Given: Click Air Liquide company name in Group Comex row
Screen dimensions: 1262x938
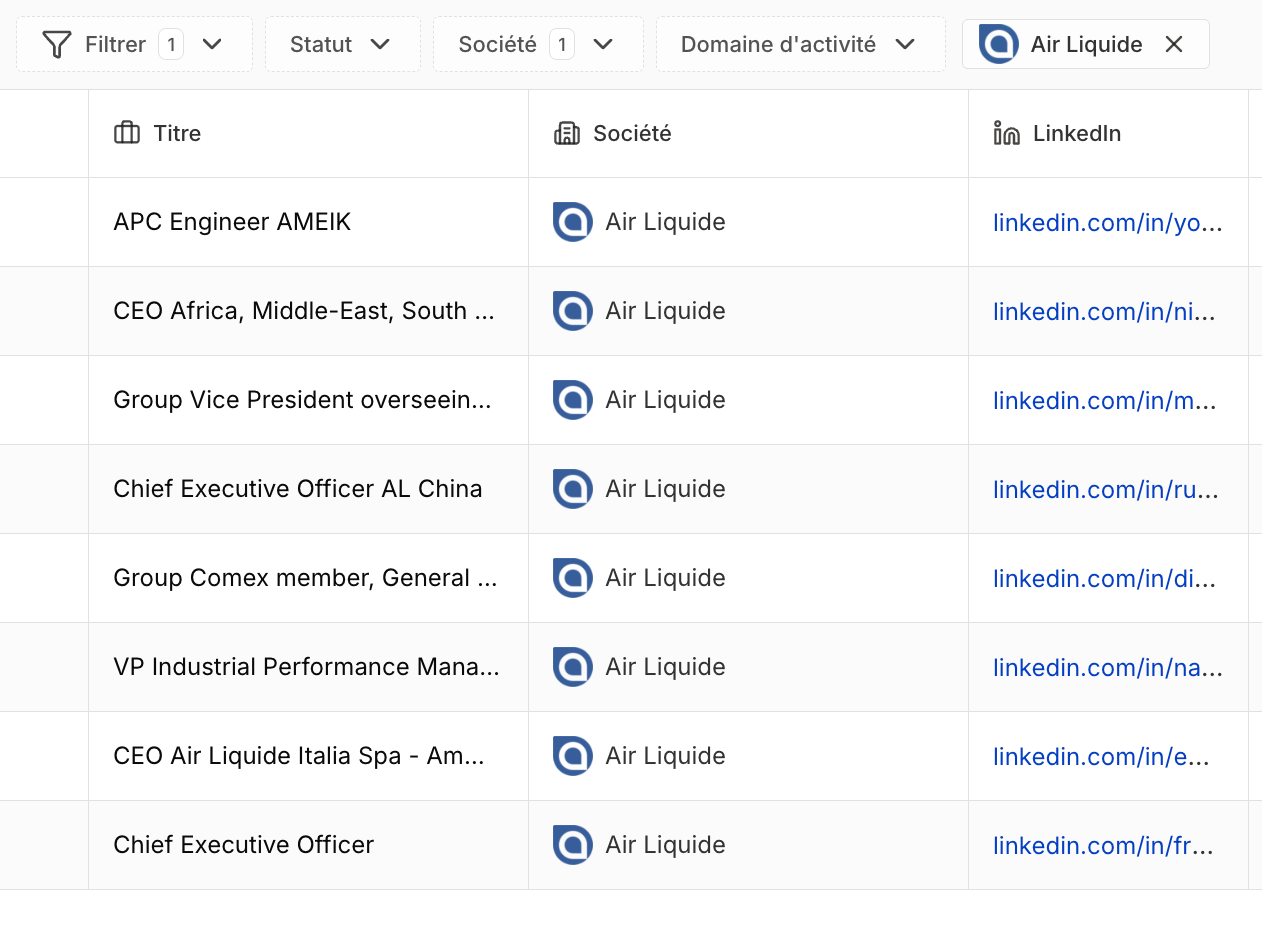Looking at the screenshot, I should tap(665, 578).
